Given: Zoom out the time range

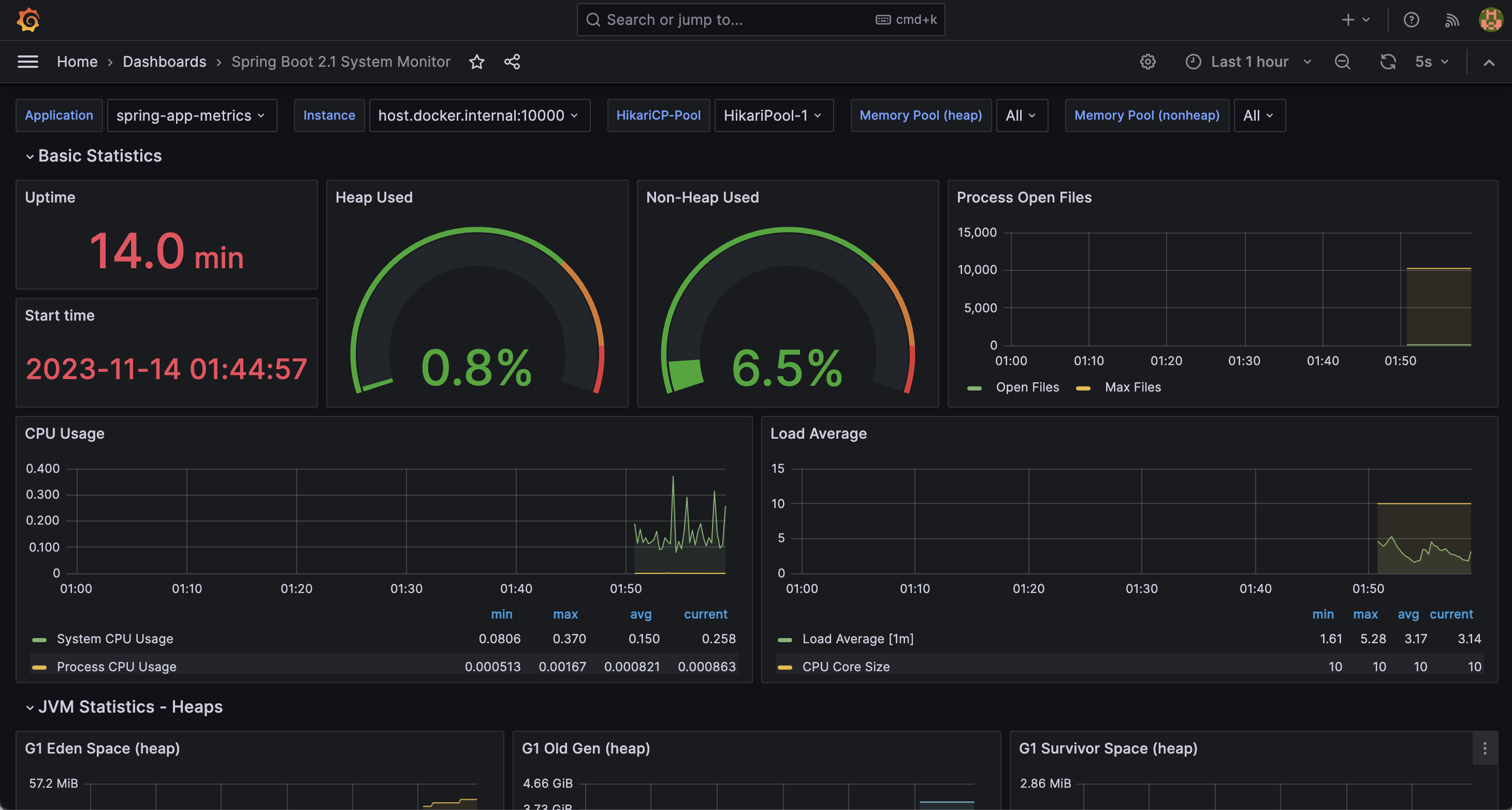Looking at the screenshot, I should pos(1342,62).
